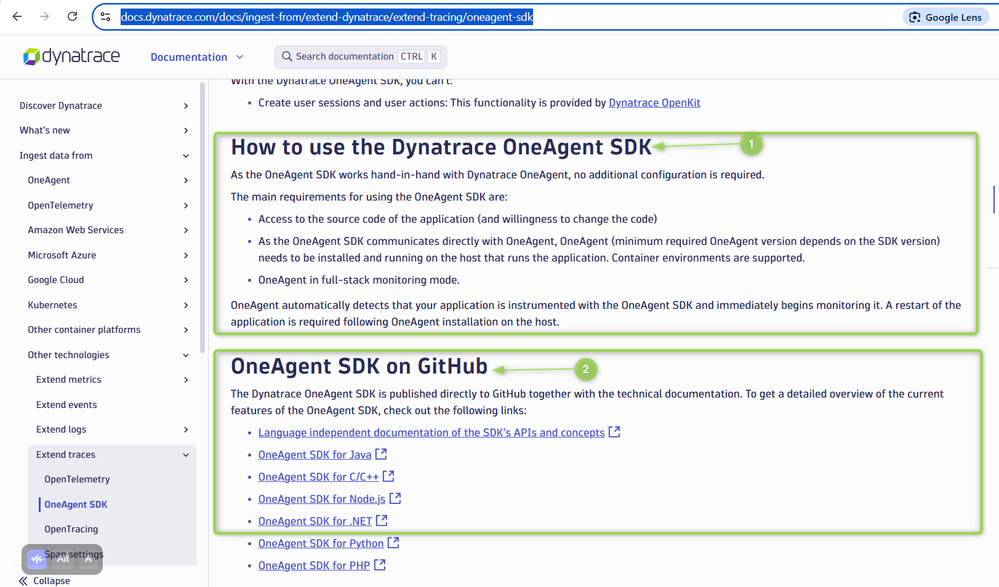Viewport: 999px width, 587px height.
Task: Click external-link icon beside Python SDK
Action: pyautogui.click(x=394, y=542)
